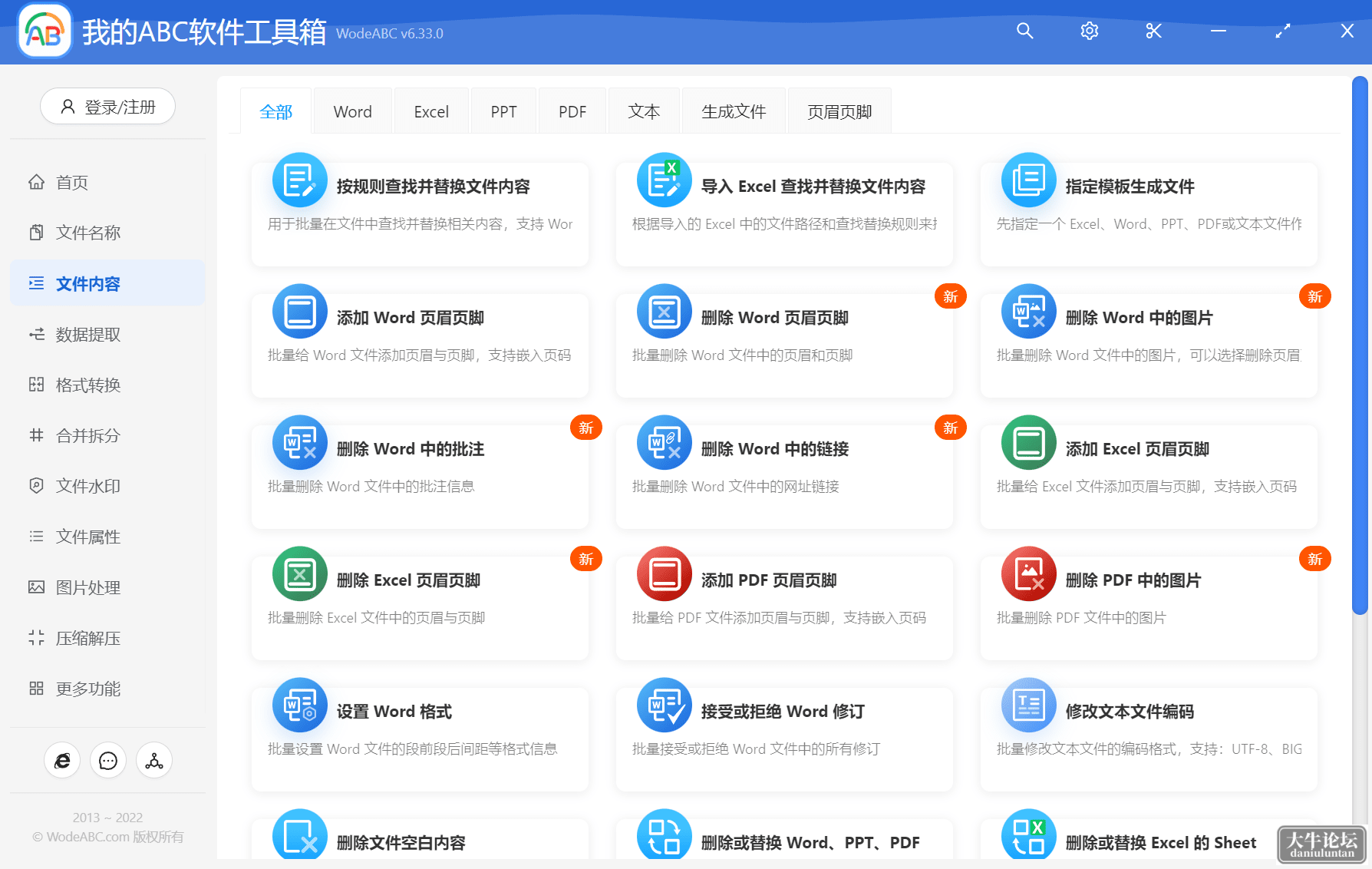Click the vertical scrollbar on the right

click(x=1360, y=345)
